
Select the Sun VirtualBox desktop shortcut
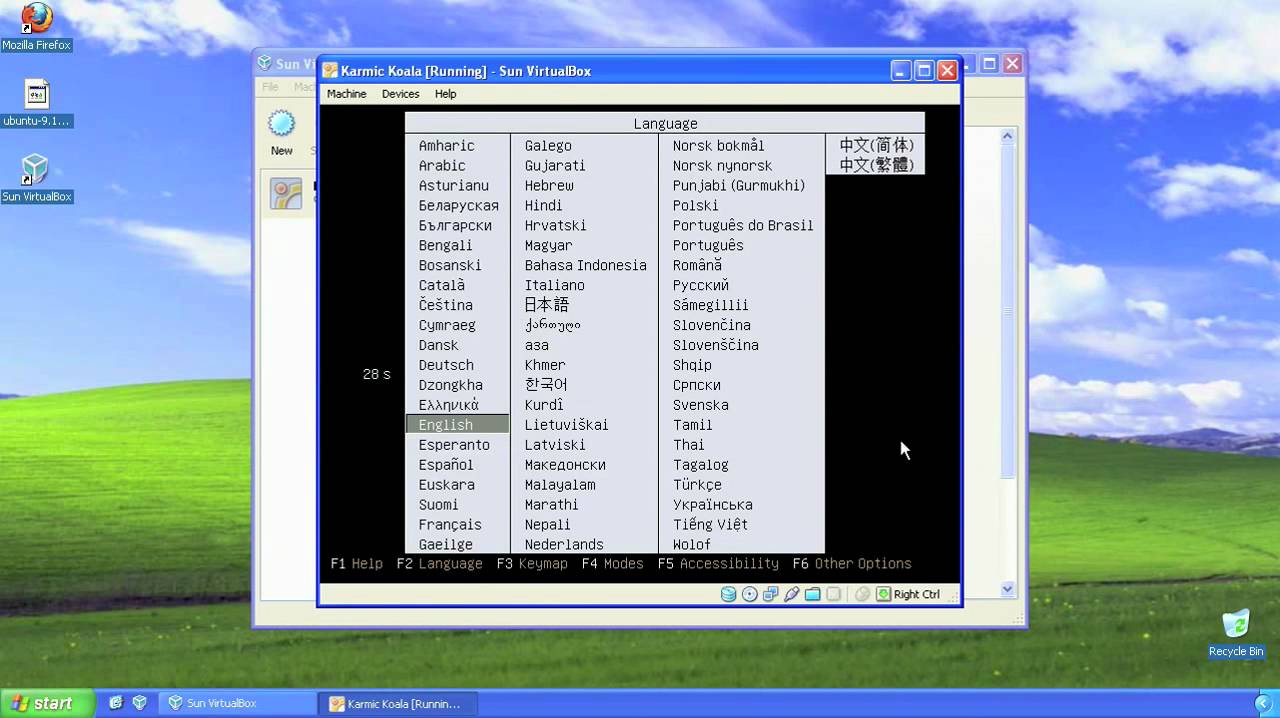(x=37, y=179)
